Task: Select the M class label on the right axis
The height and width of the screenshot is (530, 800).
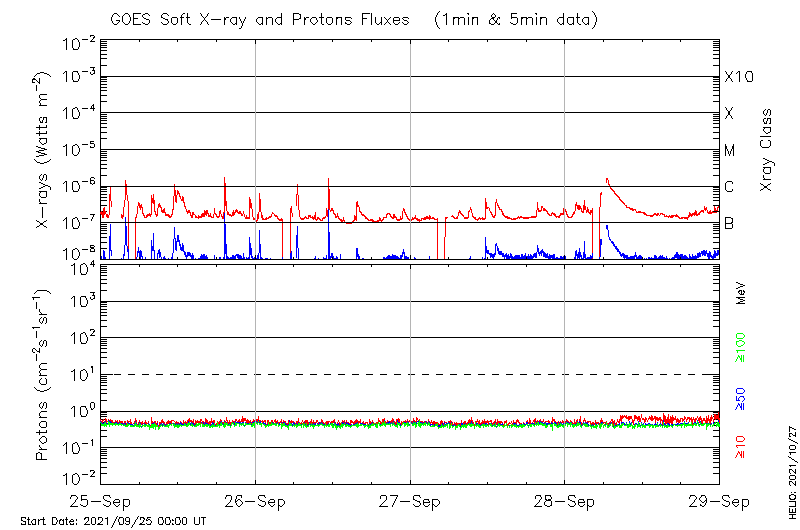Action: [730, 151]
